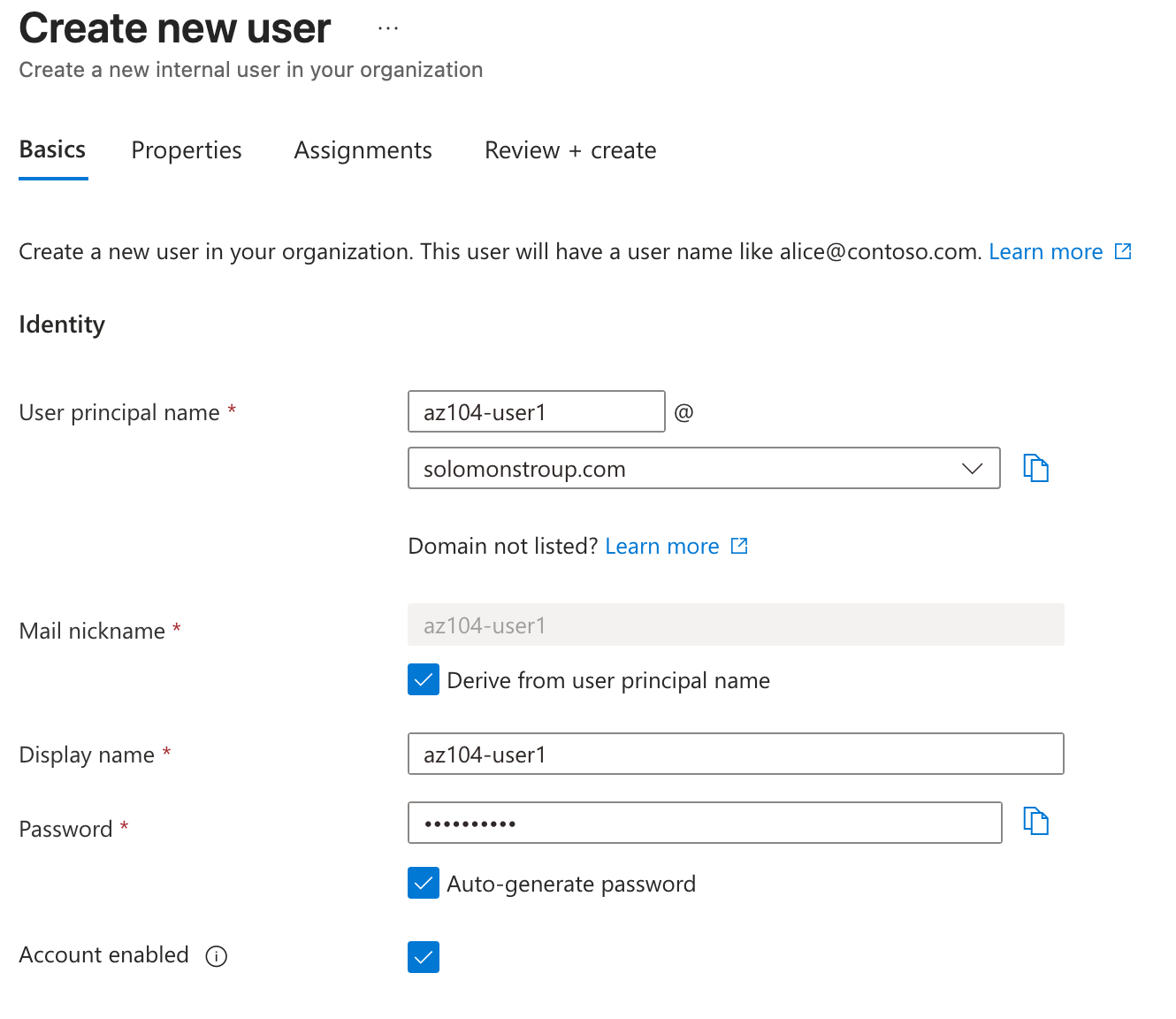Click the external-link icon after the top Learn more
This screenshot has height=1019, width=1176.
click(1121, 251)
